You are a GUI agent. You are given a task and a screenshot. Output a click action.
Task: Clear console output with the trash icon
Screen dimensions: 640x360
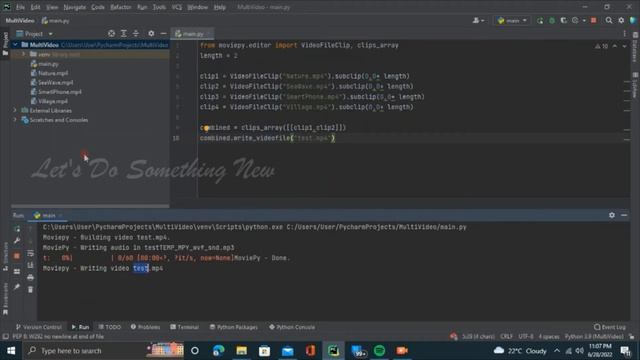pos(31,289)
